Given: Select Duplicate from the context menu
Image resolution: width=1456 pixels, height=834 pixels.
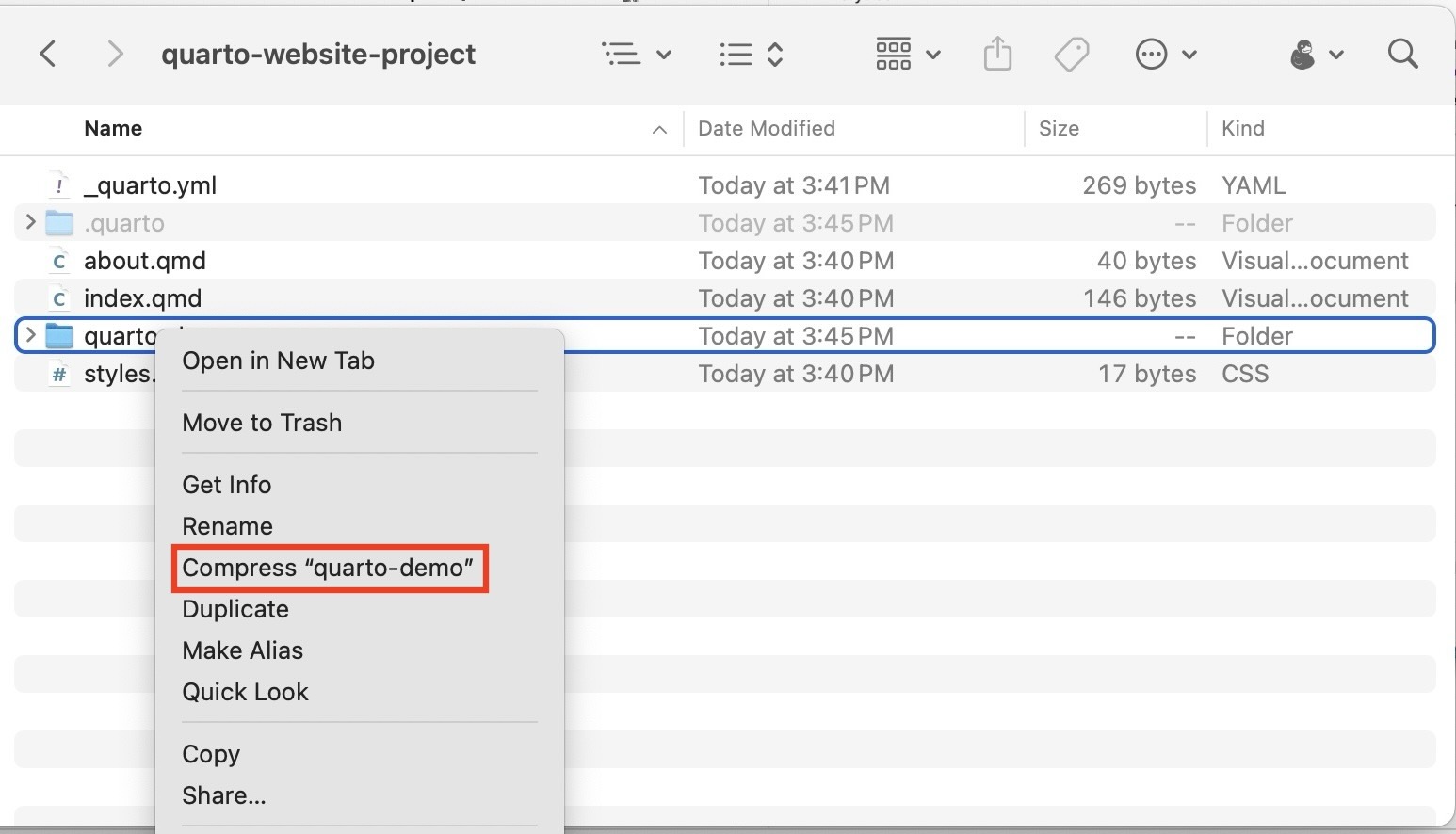Looking at the screenshot, I should coord(235,609).
